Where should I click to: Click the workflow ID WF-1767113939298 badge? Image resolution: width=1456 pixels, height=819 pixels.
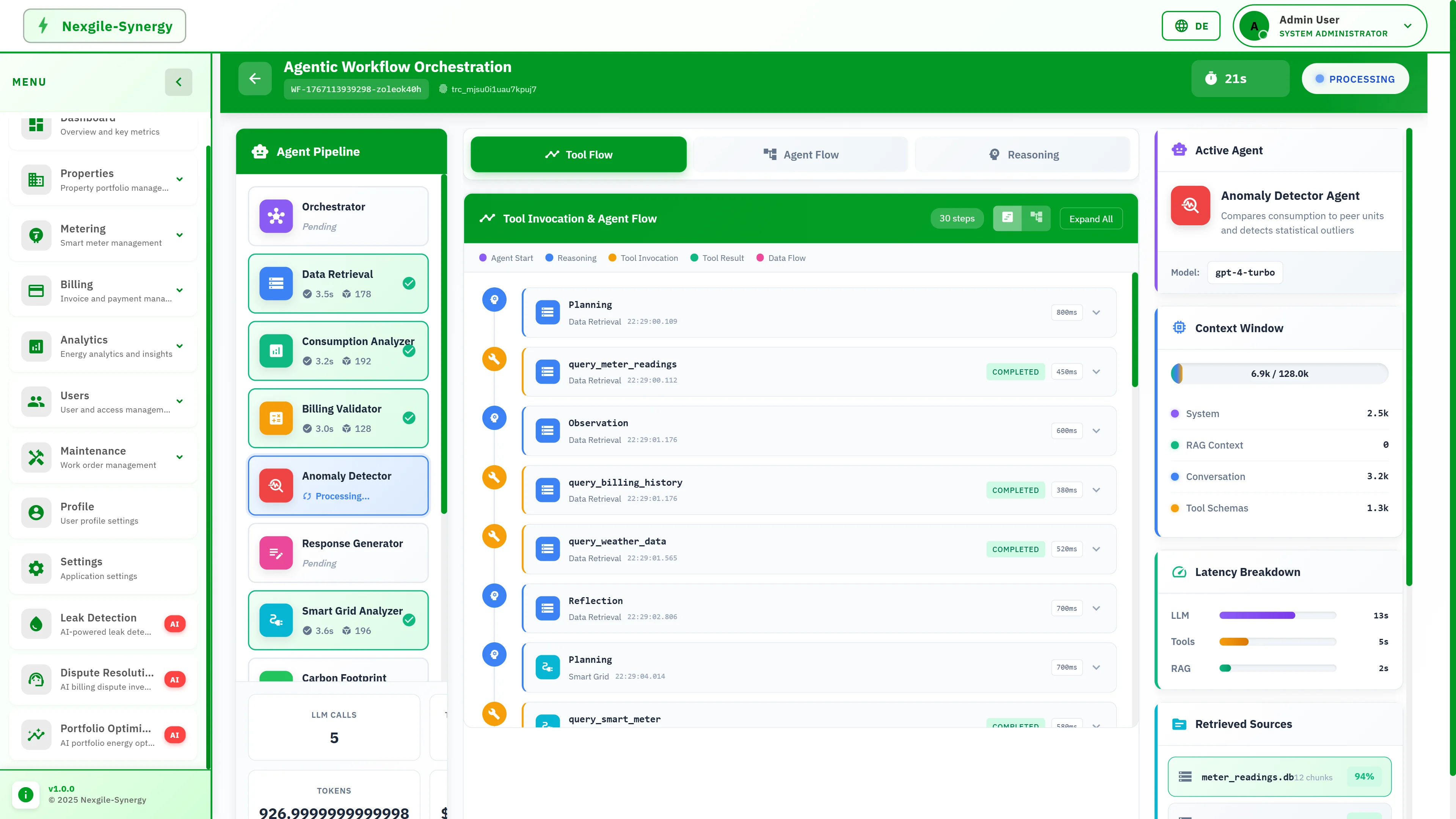(356, 89)
